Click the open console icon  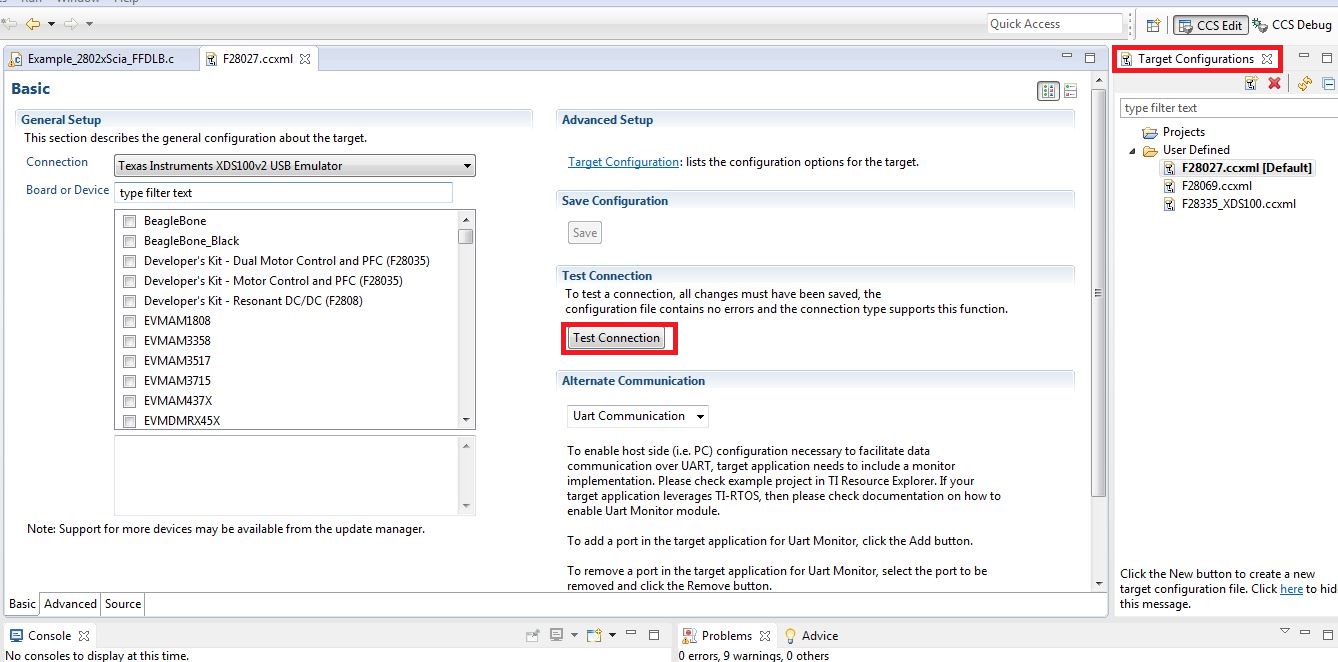(594, 635)
